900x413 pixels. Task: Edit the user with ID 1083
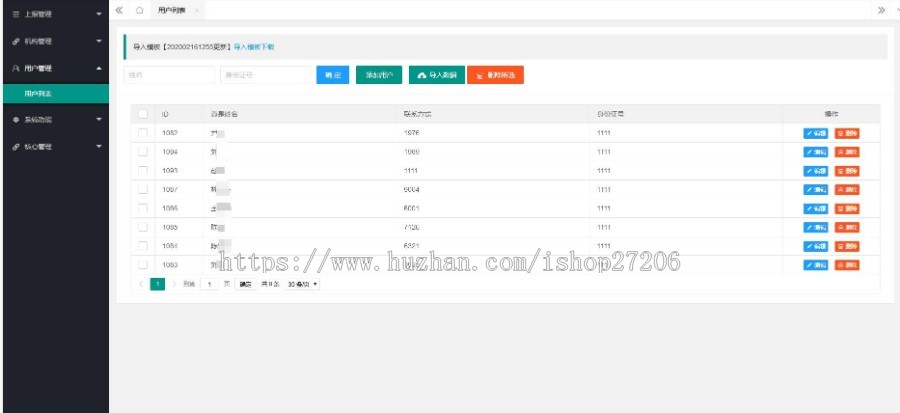[816, 265]
